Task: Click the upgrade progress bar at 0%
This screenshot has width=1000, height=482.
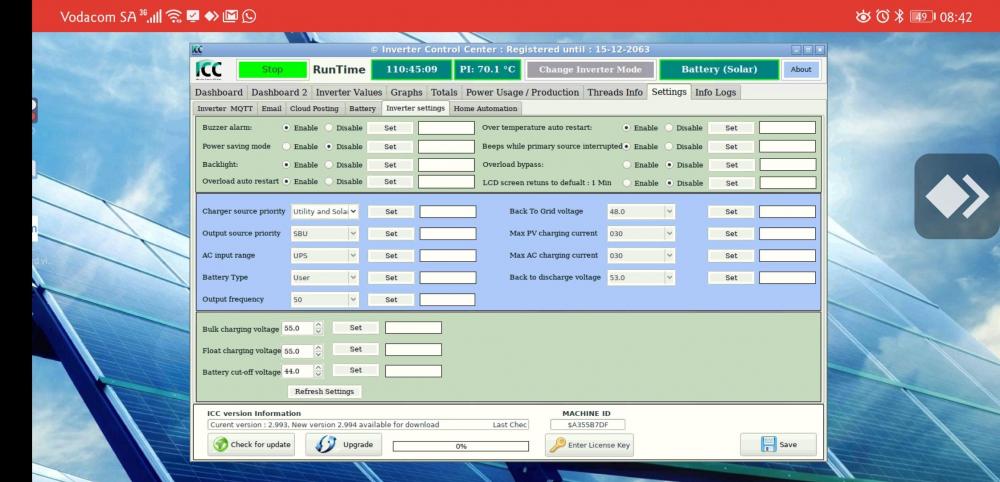Action: [461, 446]
